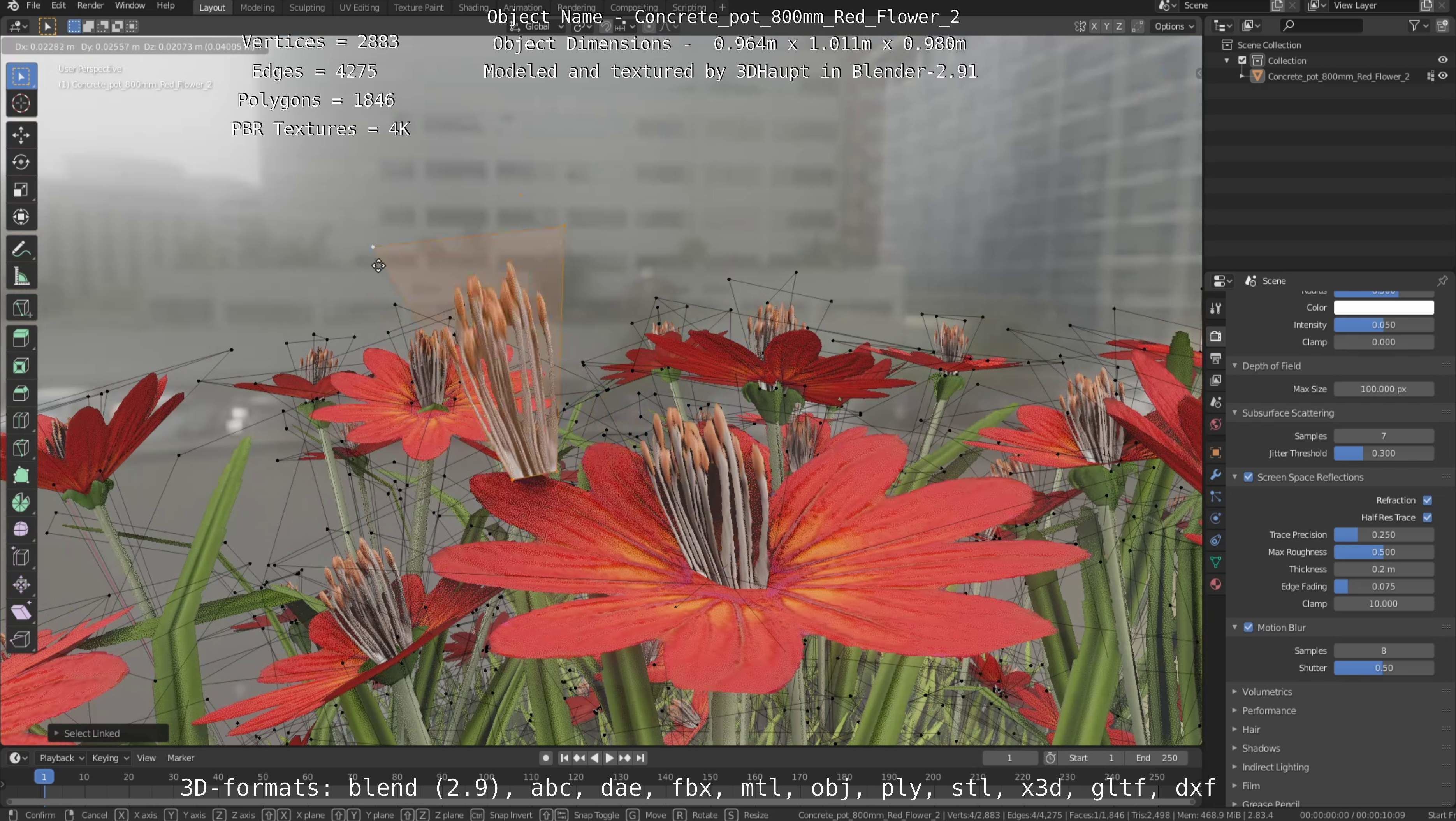Open the Playback dropdown in timeline
Screen dimensions: 1456x821
pyautogui.click(x=62, y=758)
